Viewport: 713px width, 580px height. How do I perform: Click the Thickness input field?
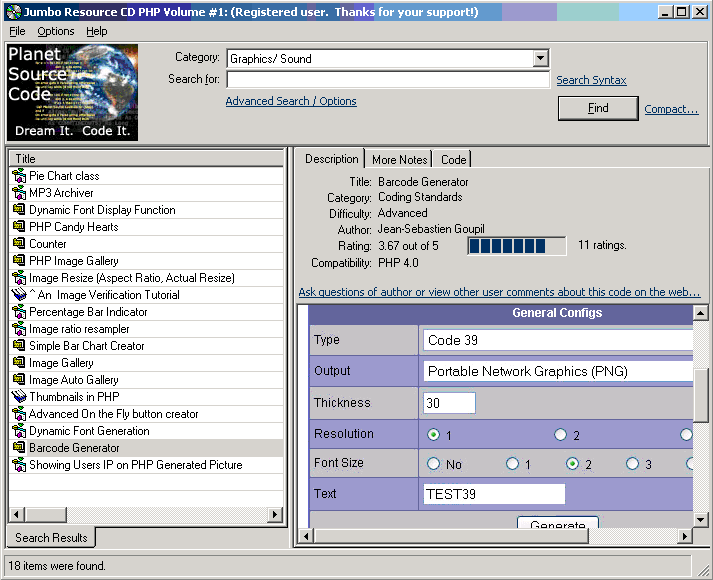pyautogui.click(x=449, y=403)
